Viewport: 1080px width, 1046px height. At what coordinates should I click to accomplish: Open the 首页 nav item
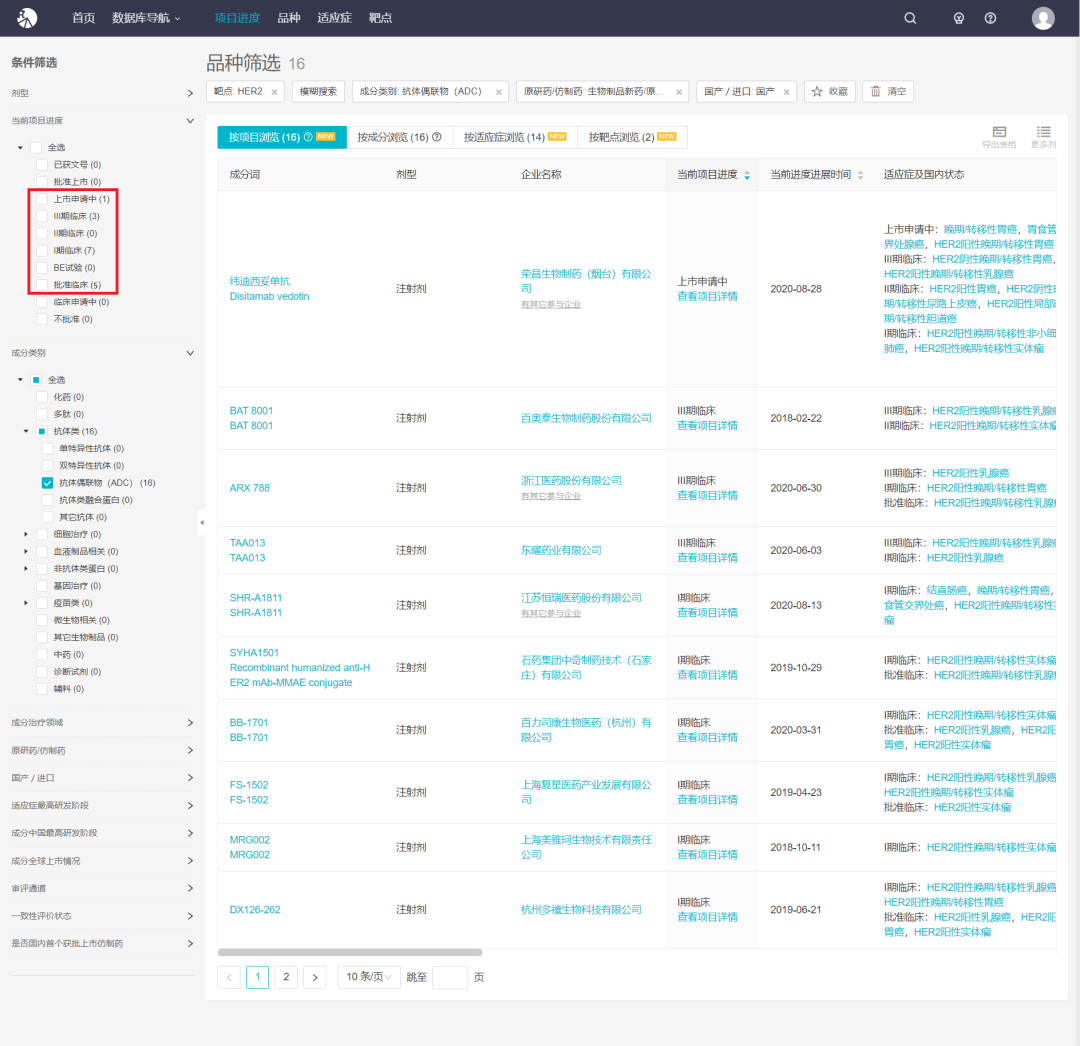coord(83,18)
